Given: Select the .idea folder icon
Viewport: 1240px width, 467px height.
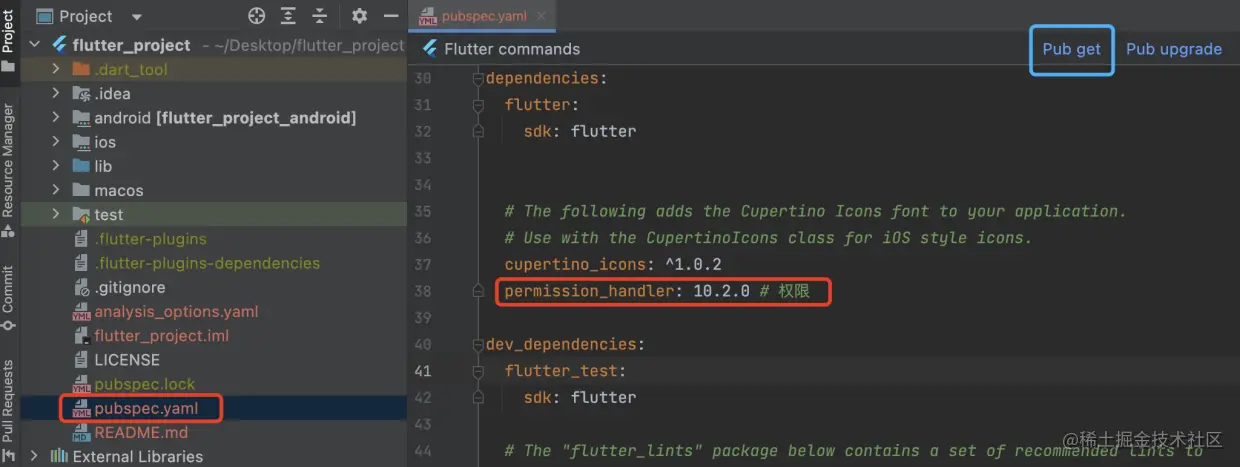Looking at the screenshot, I should pos(82,93).
